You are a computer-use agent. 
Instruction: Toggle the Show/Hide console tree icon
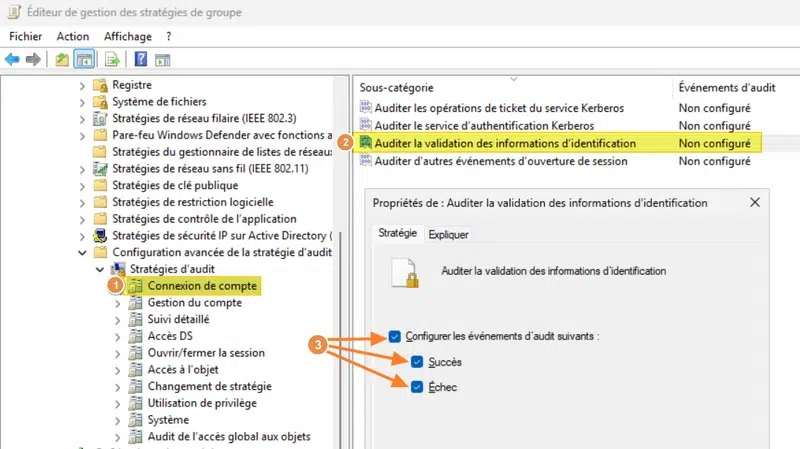[x=84, y=60]
